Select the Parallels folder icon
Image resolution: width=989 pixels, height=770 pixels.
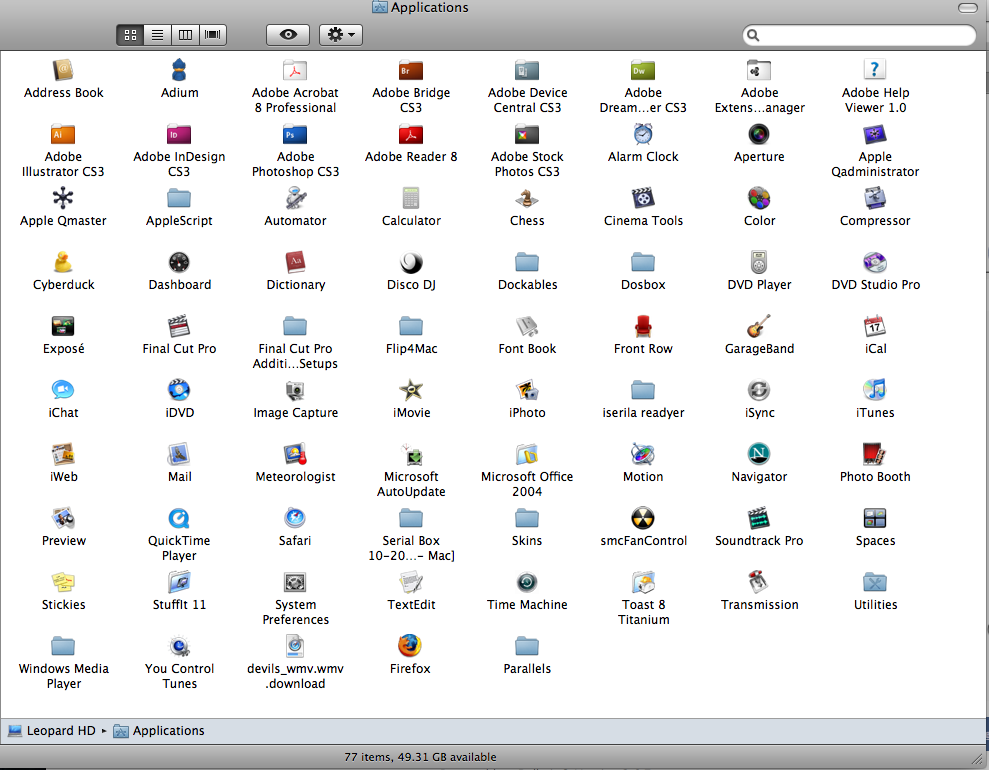[x=527, y=646]
